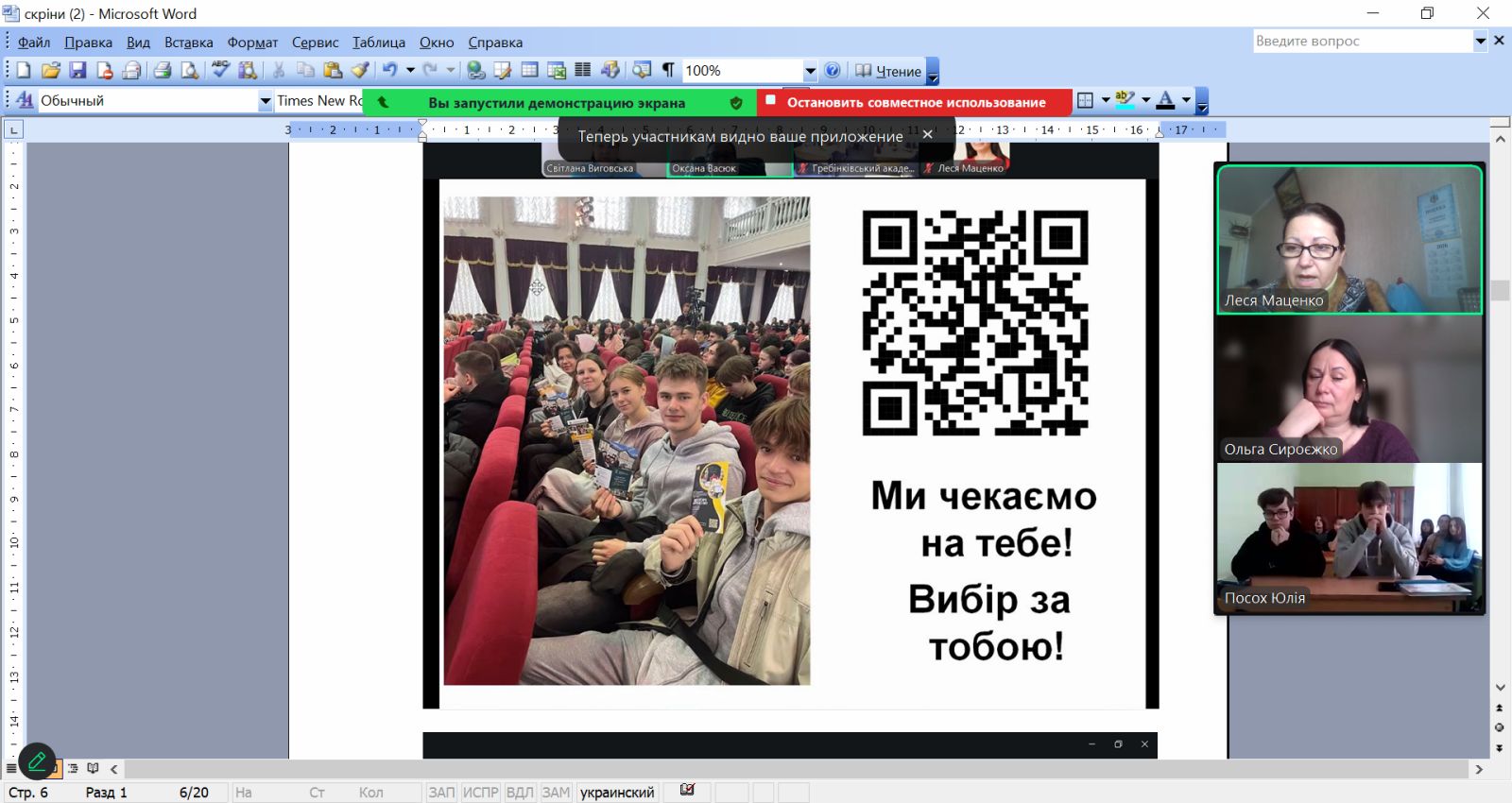Click the Print icon in toolbar
Image resolution: width=1512 pixels, height=803 pixels.
(162, 71)
